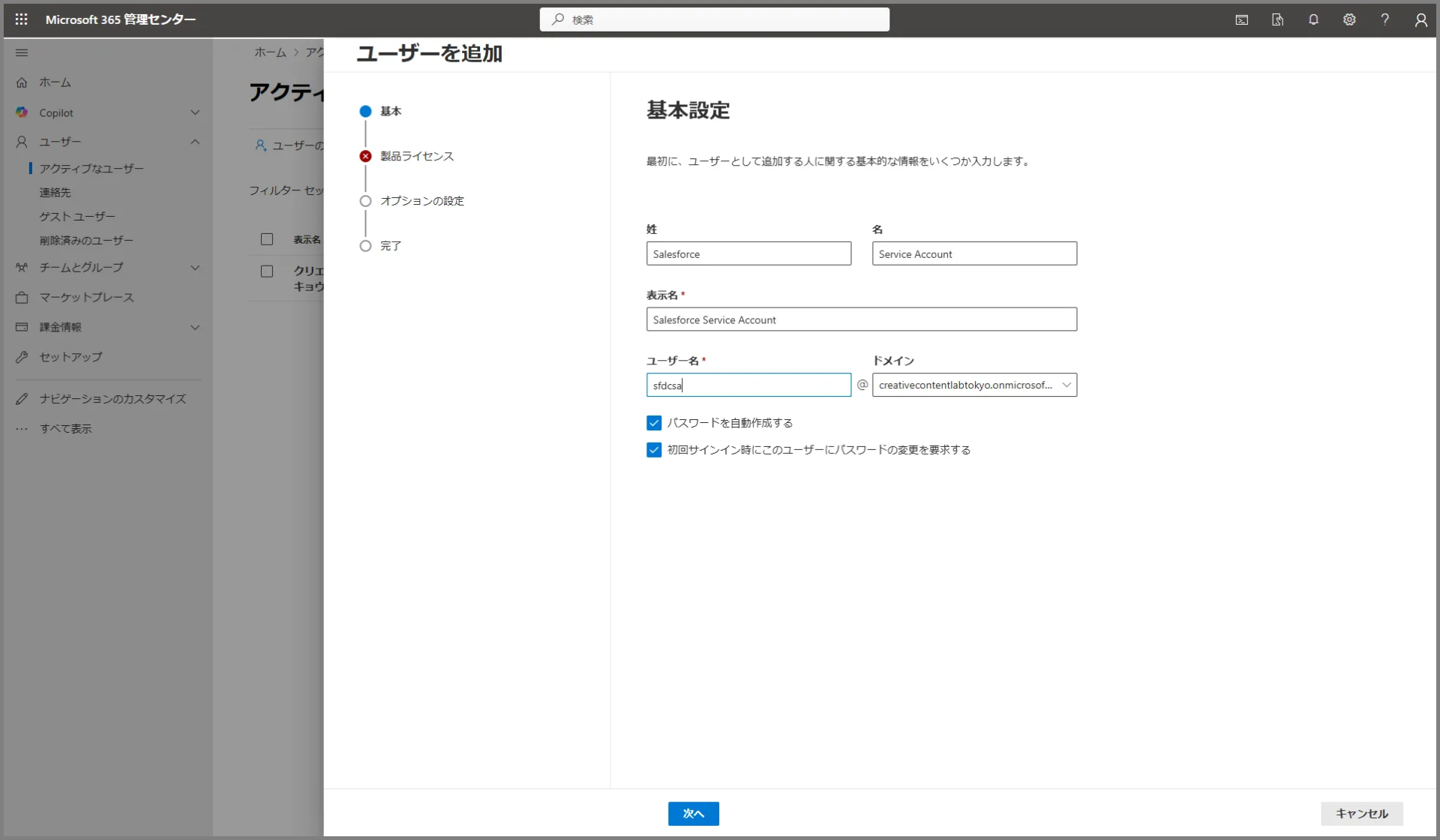Click the add user icon in background page
The height and width of the screenshot is (840, 1440).
pos(260,145)
